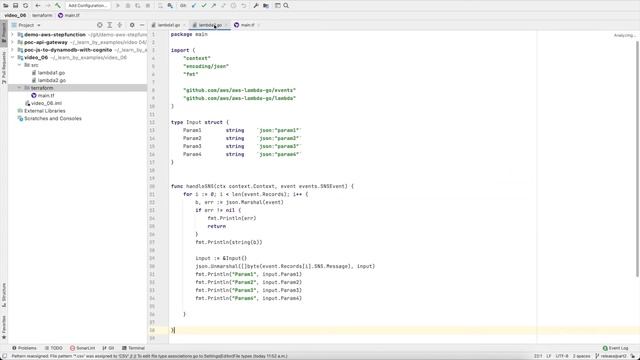Open Settings via the wrench icon

click(256, 6)
